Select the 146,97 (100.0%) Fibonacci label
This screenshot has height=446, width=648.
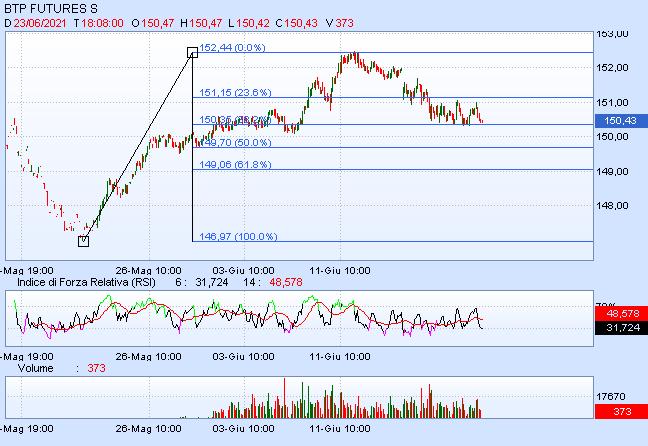238,236
